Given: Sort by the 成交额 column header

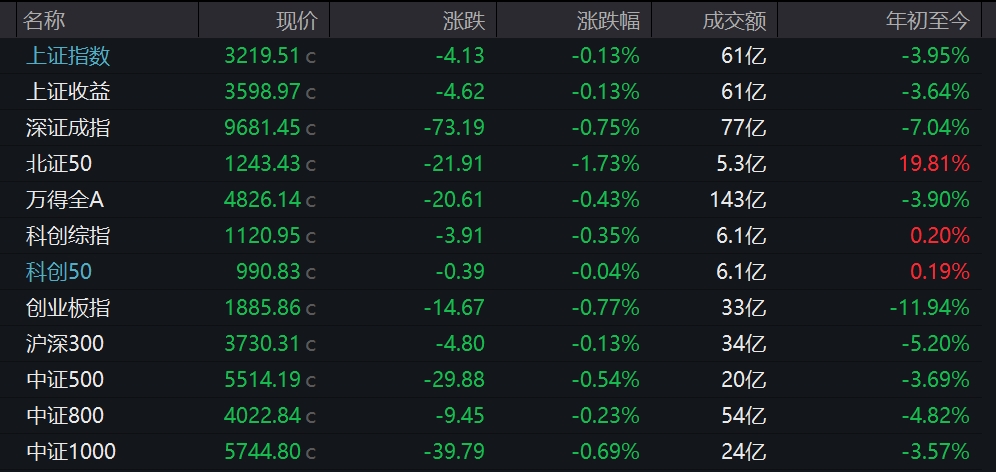Looking at the screenshot, I should pos(737,20).
